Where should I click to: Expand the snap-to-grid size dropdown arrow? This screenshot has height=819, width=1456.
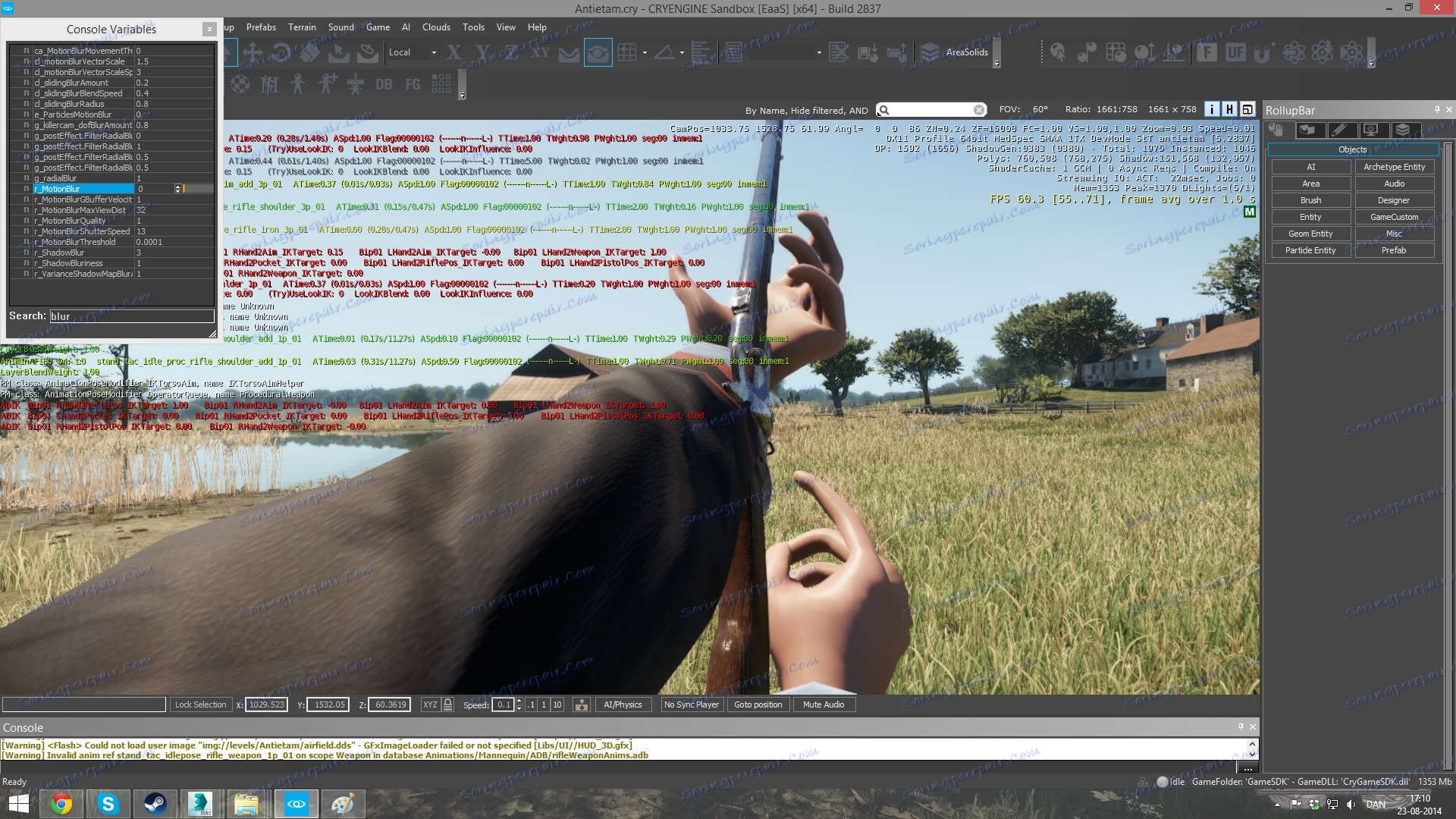645,52
